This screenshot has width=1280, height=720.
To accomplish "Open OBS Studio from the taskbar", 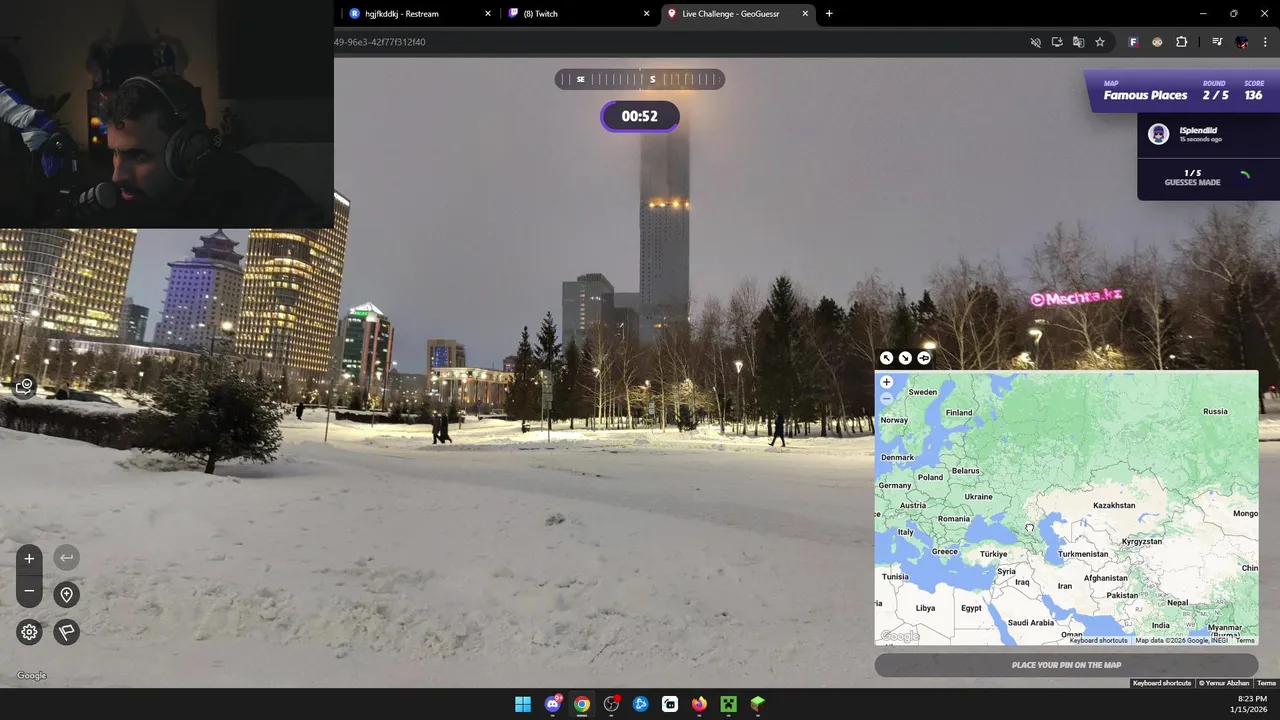I will (611, 704).
